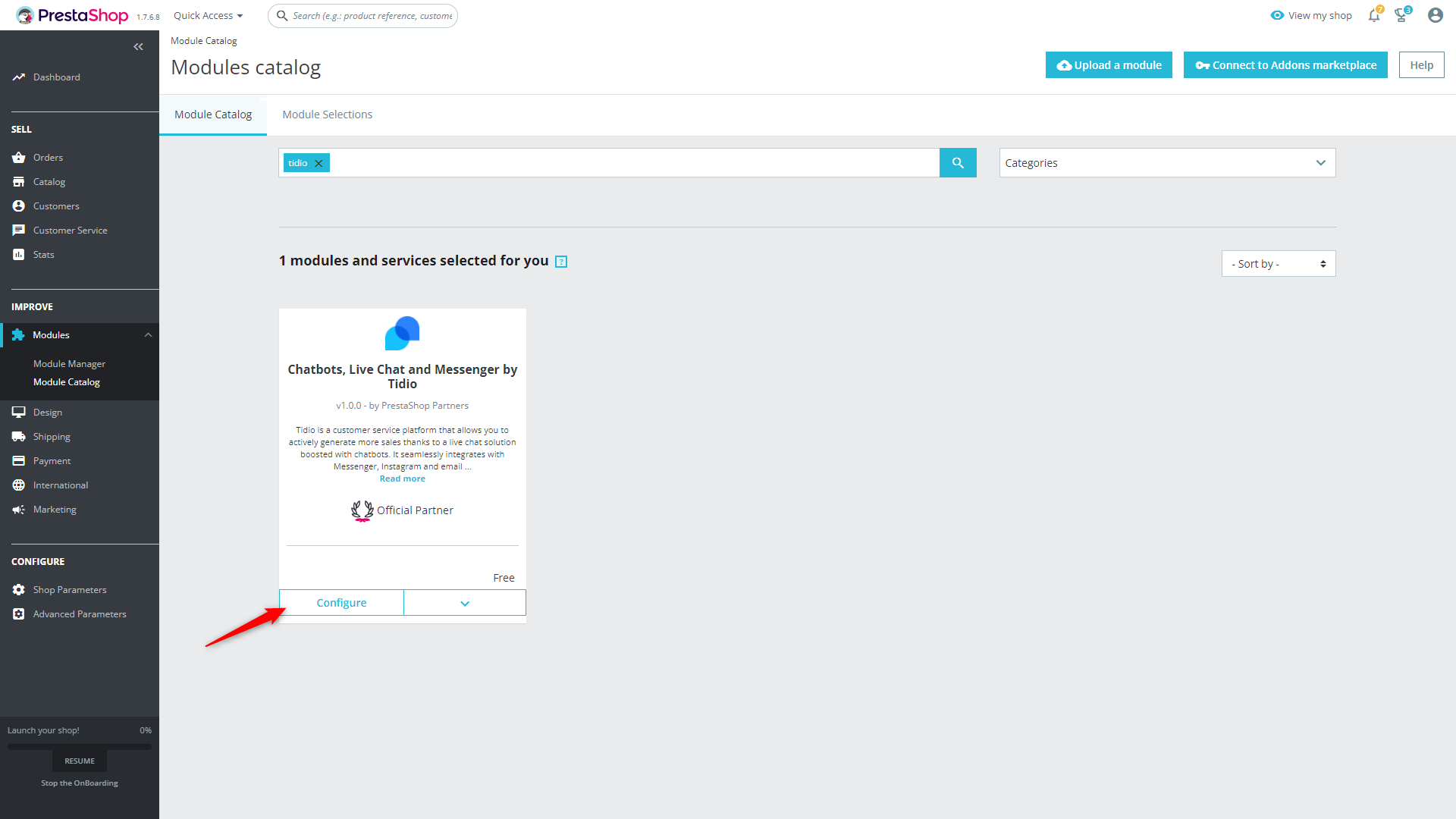The height and width of the screenshot is (819, 1456).
Task: Open the trophy achievements icon
Action: pyautogui.click(x=1401, y=15)
